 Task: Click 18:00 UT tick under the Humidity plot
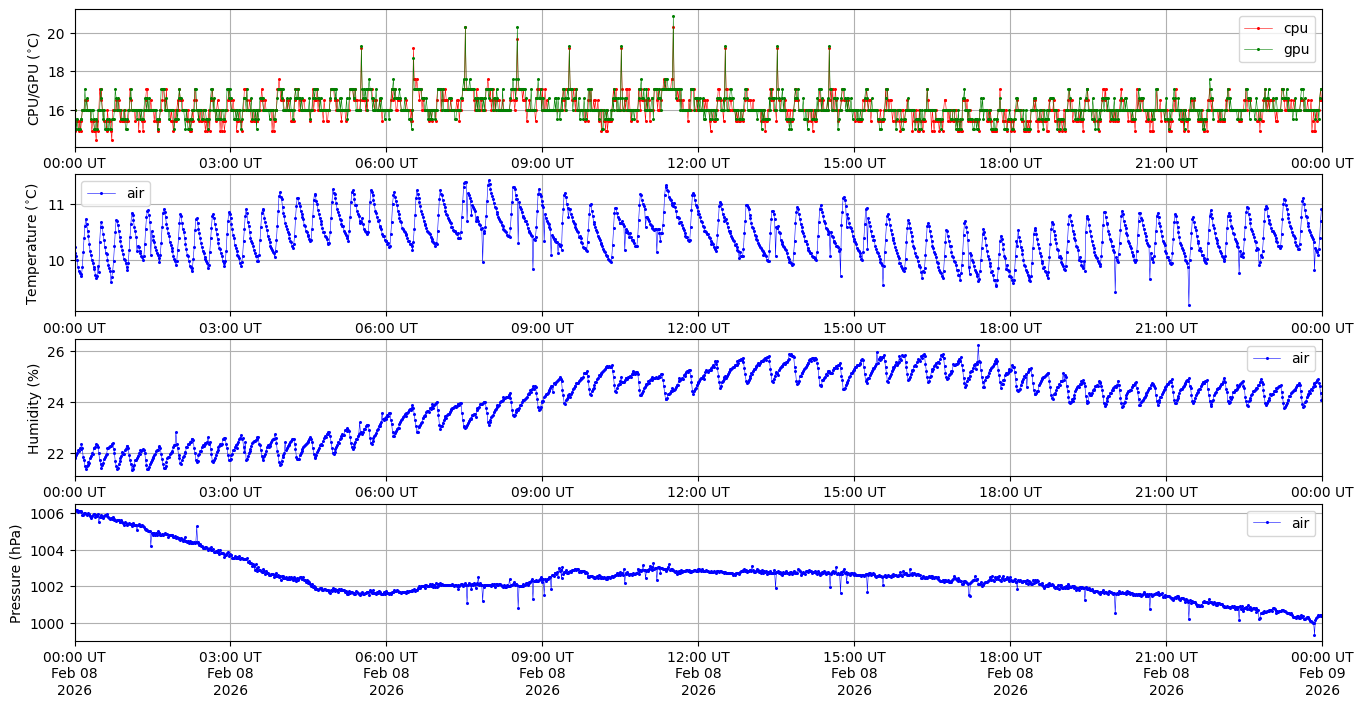(x=1010, y=491)
